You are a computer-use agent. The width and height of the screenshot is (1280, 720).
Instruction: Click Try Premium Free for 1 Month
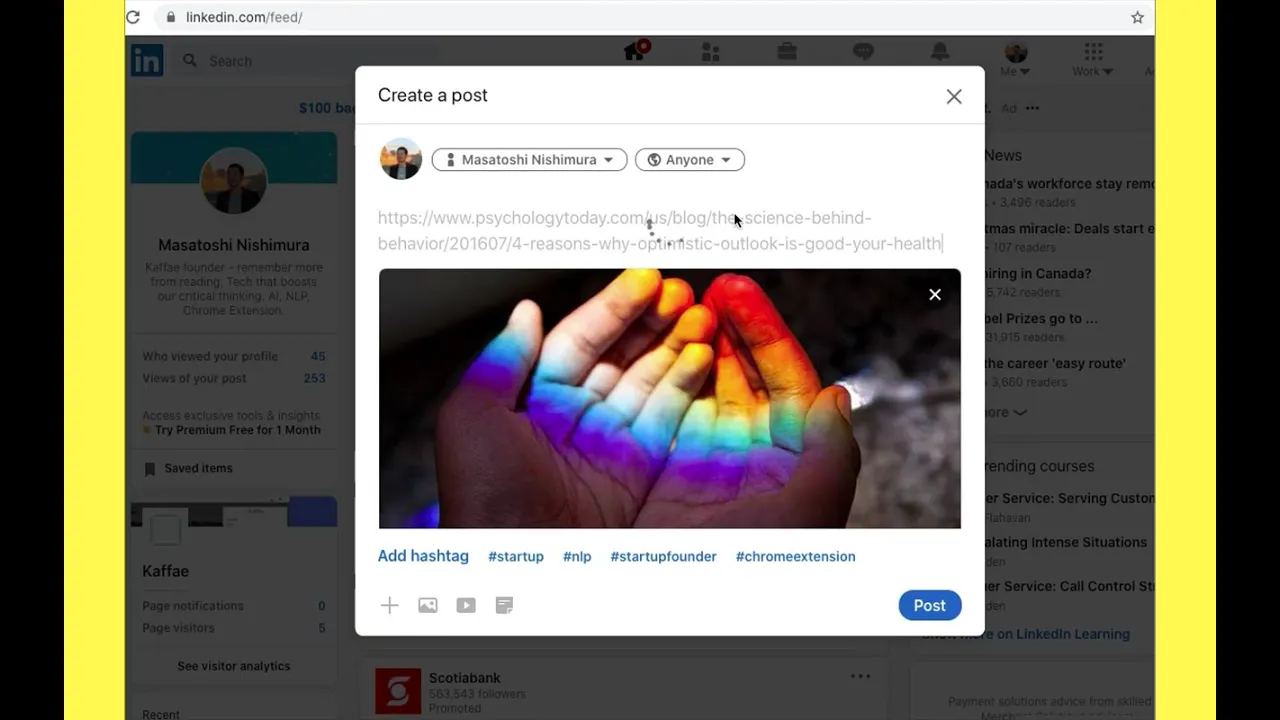pyautogui.click(x=238, y=430)
